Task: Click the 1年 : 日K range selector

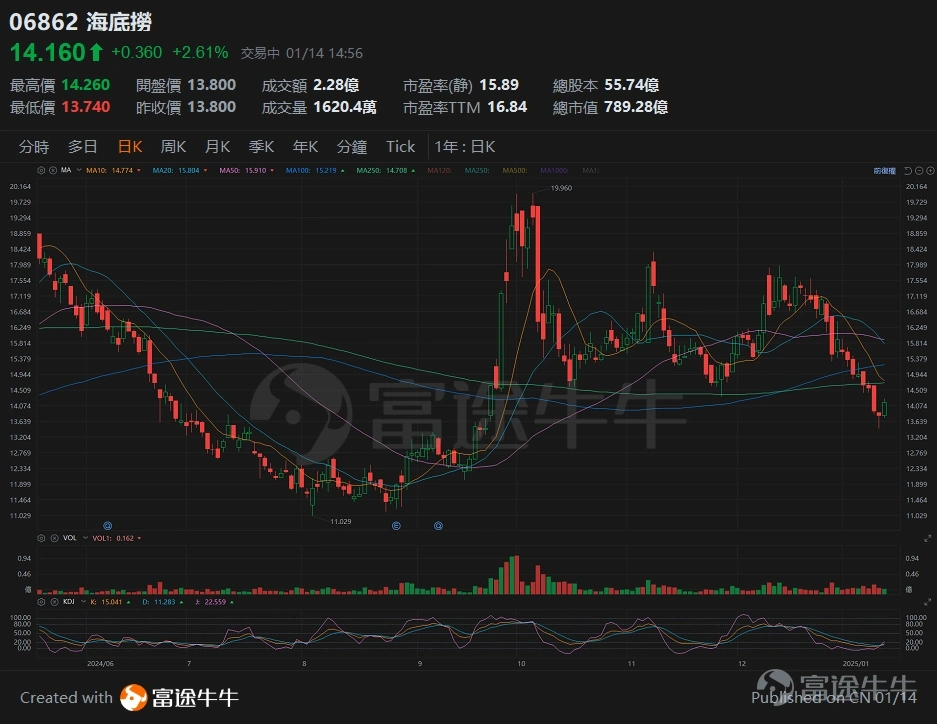Action: click(465, 147)
